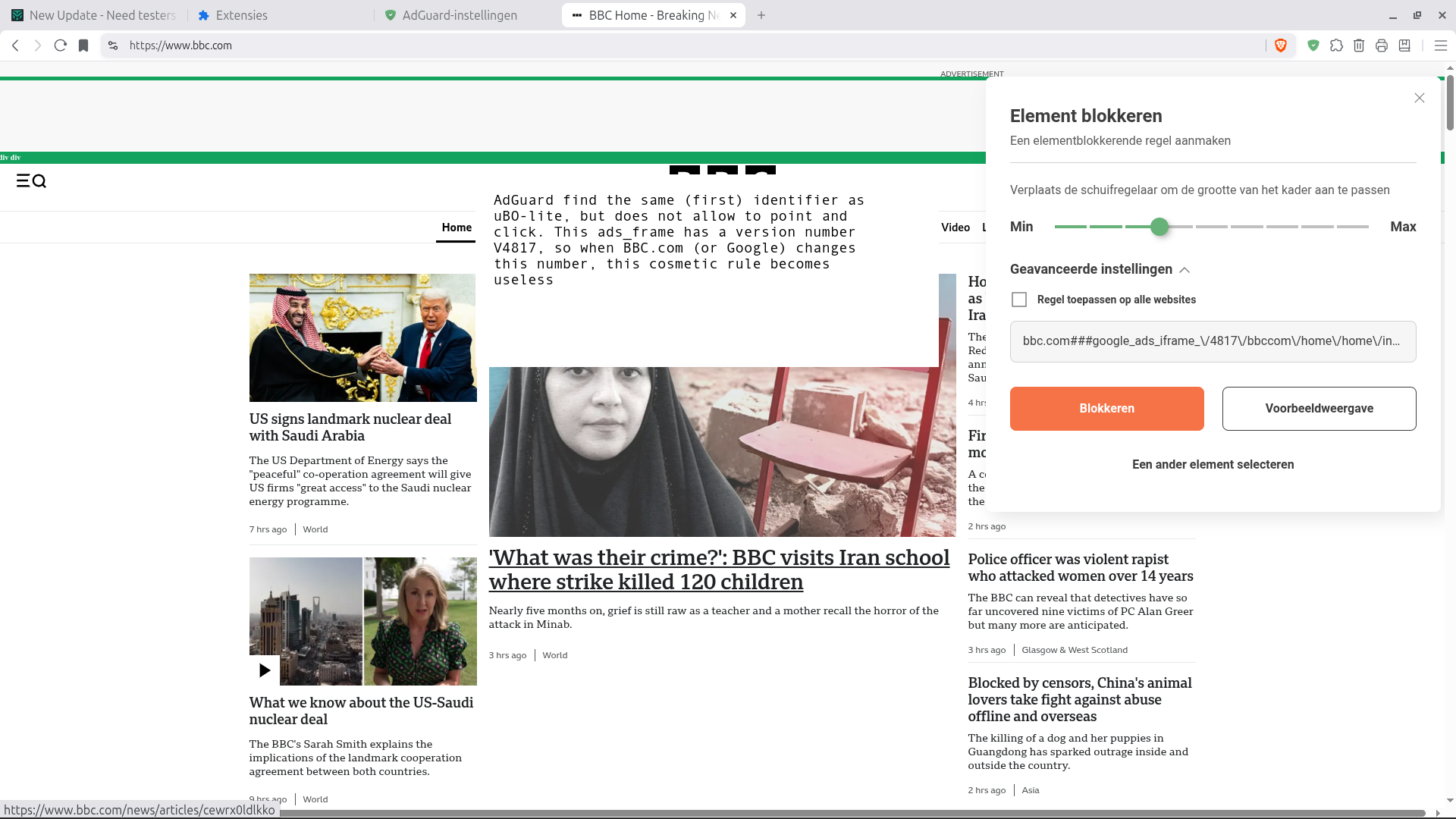Click World tag under Iran school story
Viewport: 1456px width, 819px height.
(554, 655)
